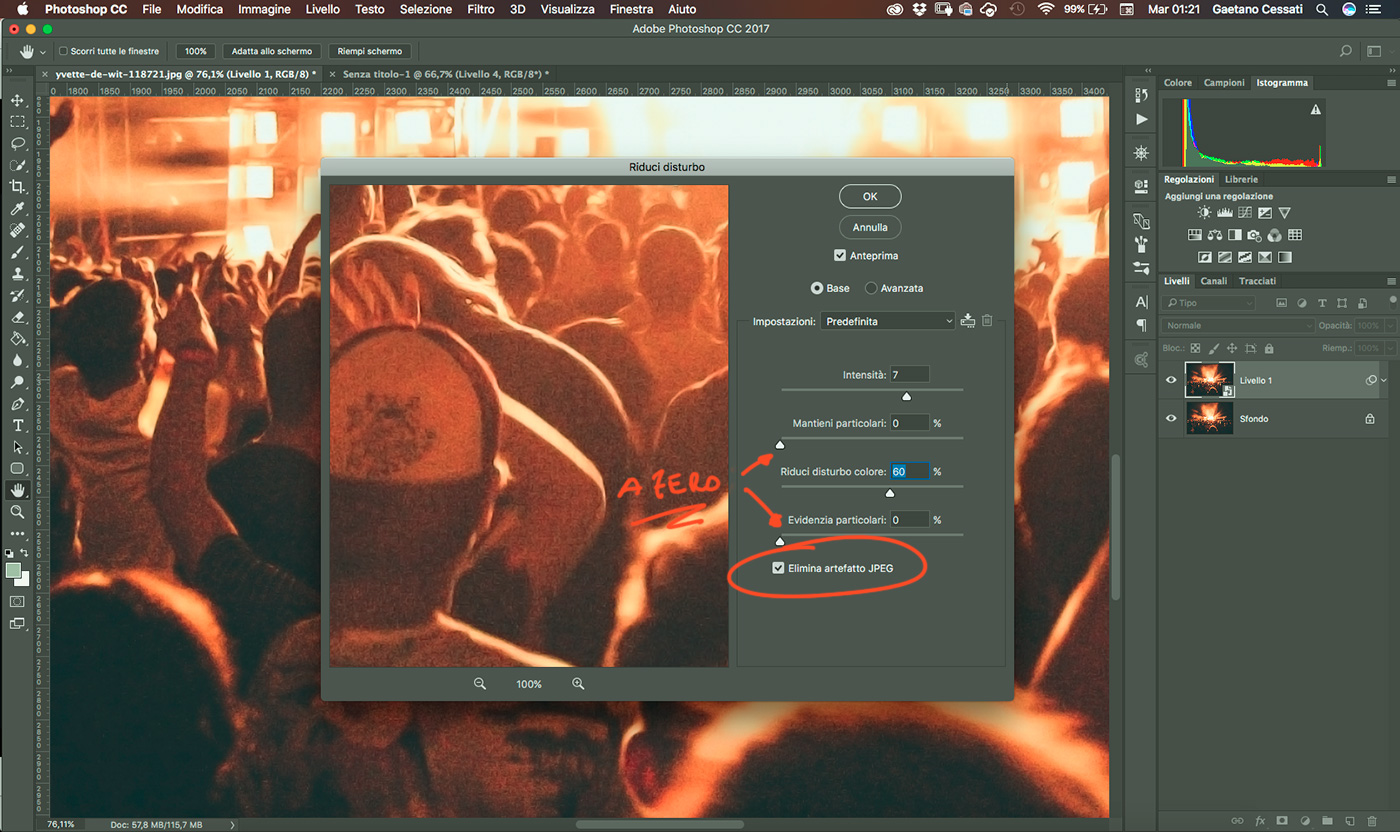Open the Filtro menu

point(481,9)
